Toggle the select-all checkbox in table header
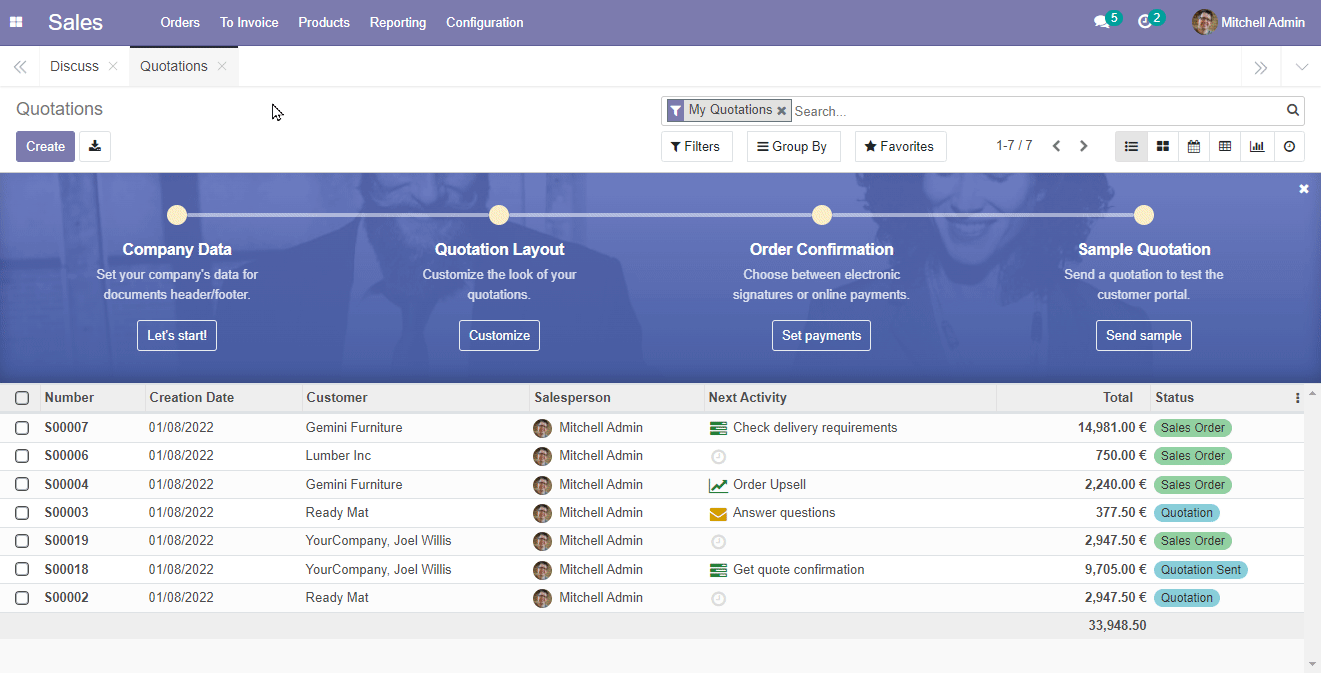 [22, 398]
